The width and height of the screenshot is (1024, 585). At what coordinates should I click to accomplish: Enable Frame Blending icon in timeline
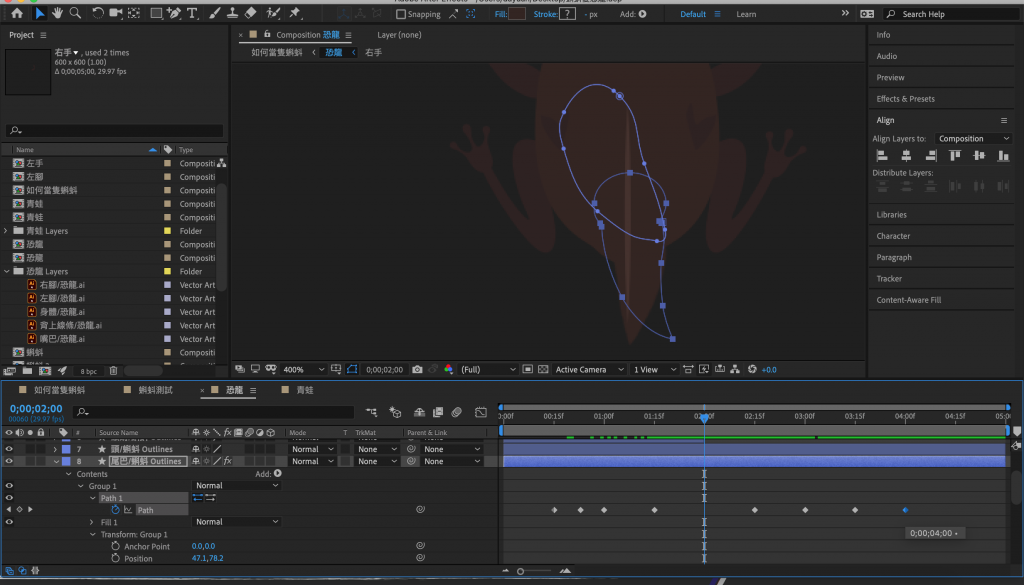(438, 412)
